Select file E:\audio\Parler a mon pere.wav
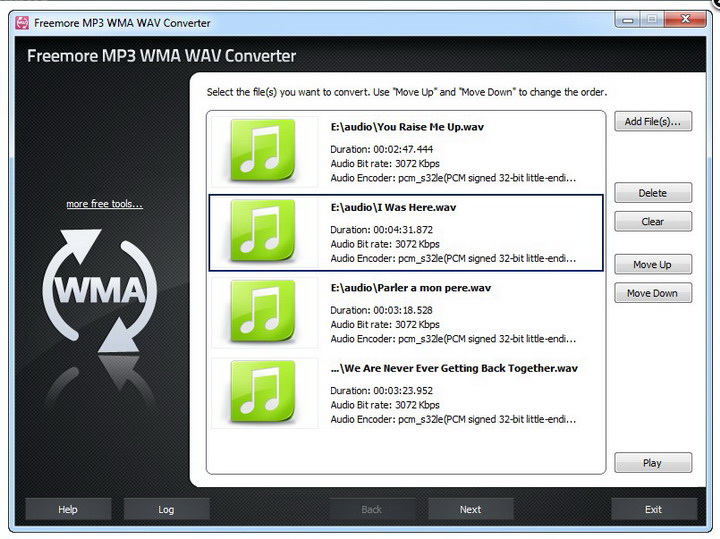720x539 pixels. (x=406, y=312)
